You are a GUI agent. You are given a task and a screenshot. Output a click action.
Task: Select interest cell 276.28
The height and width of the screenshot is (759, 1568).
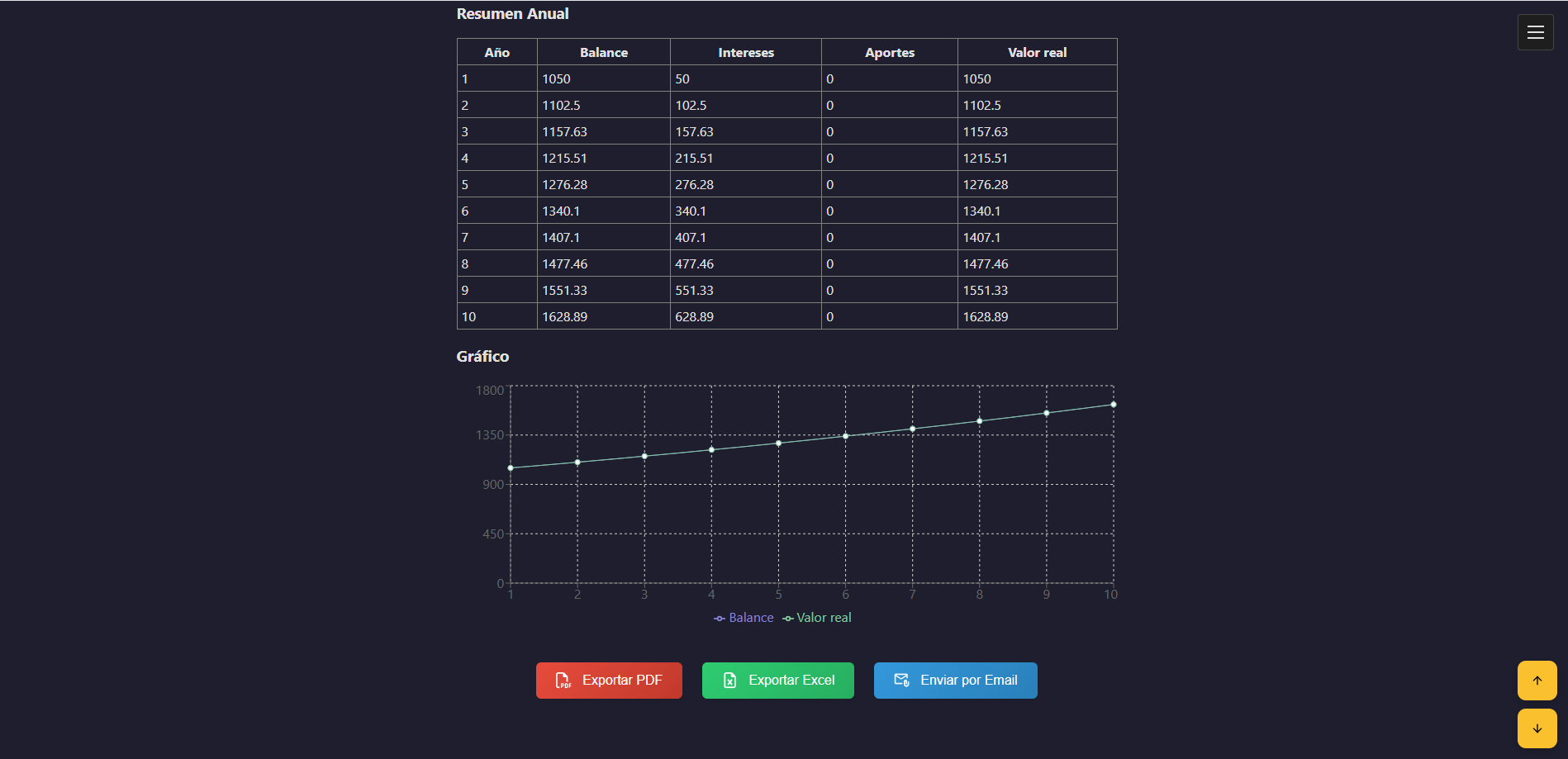(x=746, y=184)
